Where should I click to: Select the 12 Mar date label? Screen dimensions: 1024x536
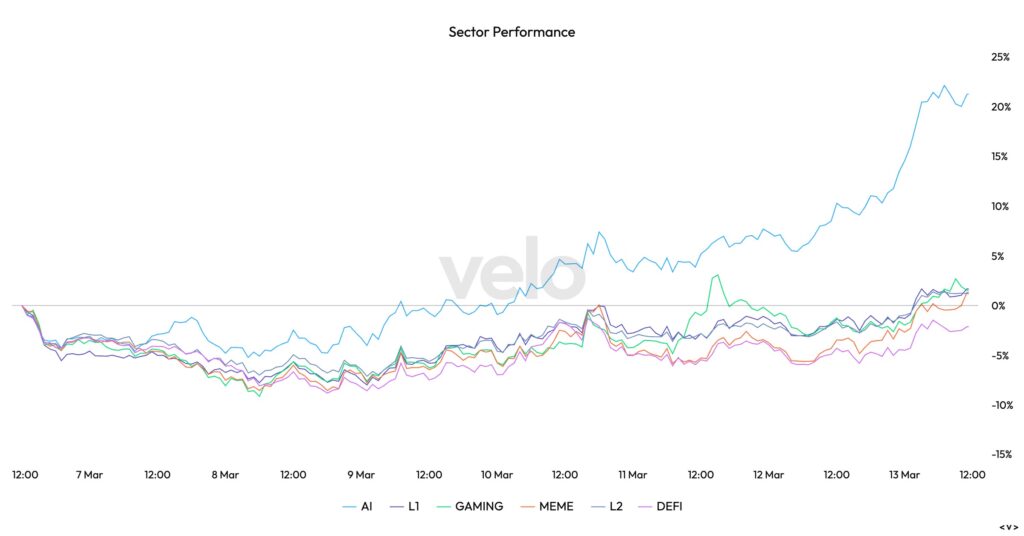[x=768, y=475]
